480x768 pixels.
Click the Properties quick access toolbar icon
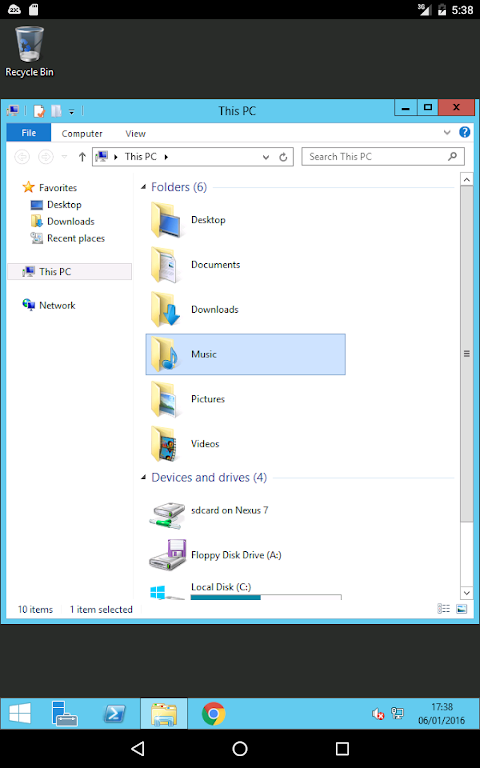pyautogui.click(x=39, y=111)
